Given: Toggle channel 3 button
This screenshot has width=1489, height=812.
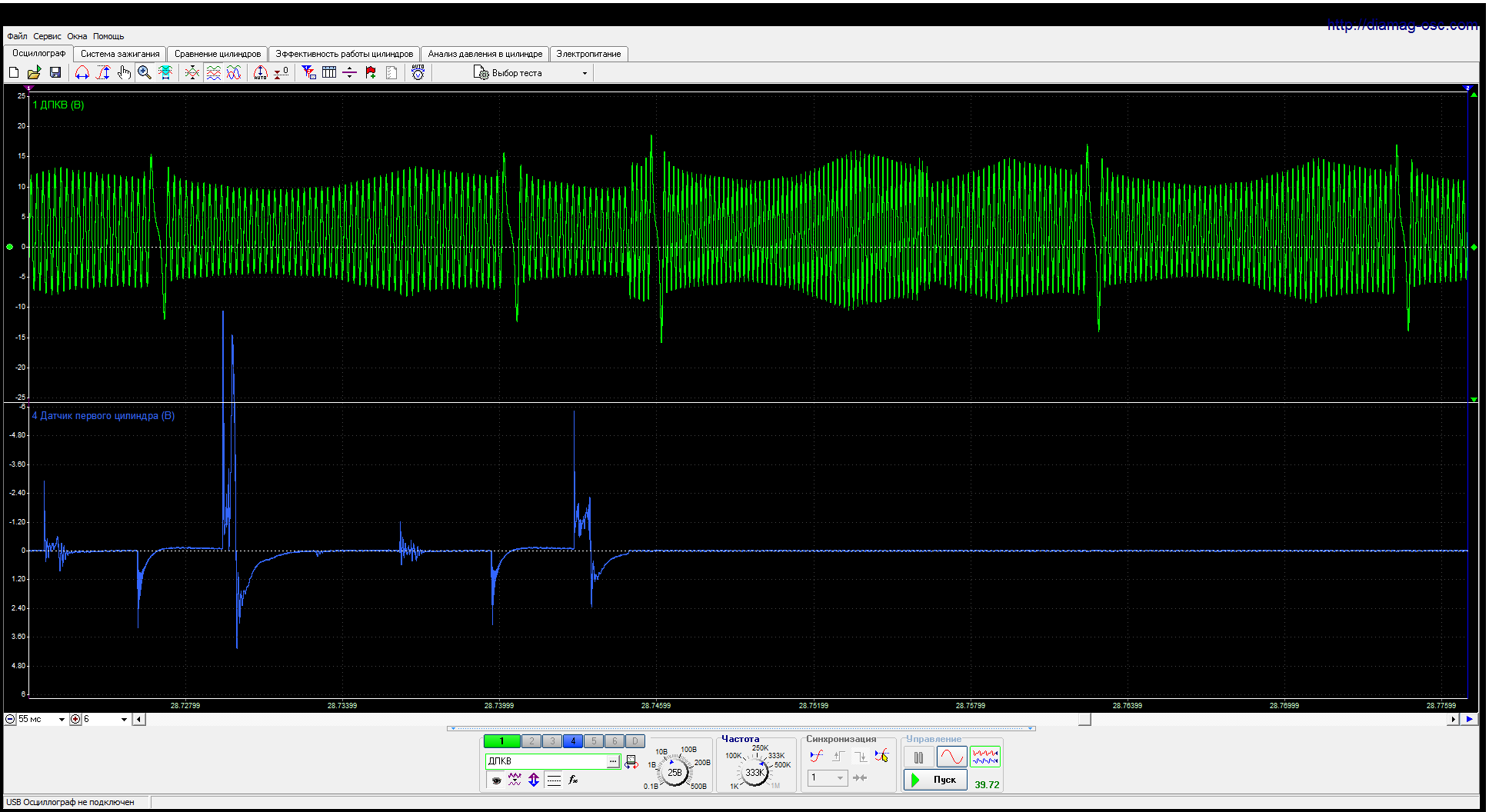Looking at the screenshot, I should coord(552,741).
